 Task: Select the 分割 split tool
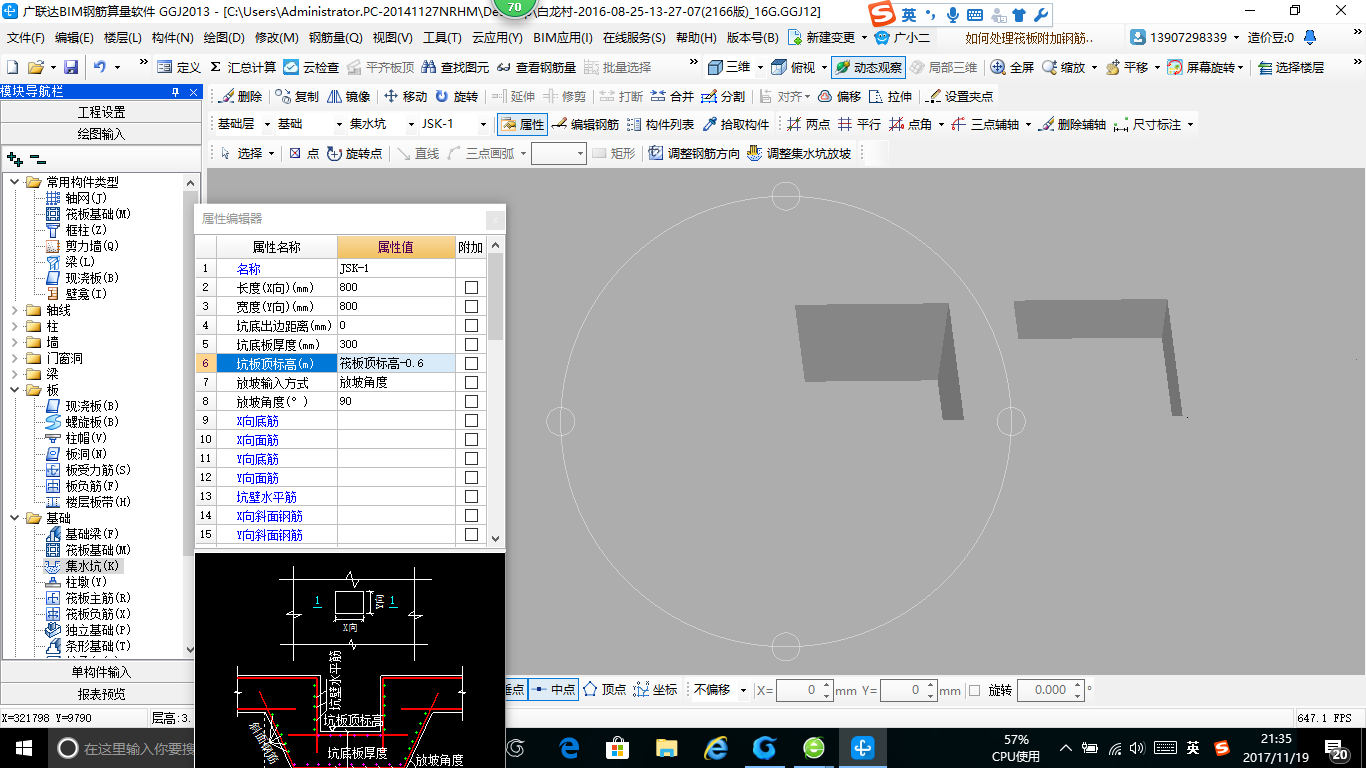[x=722, y=96]
